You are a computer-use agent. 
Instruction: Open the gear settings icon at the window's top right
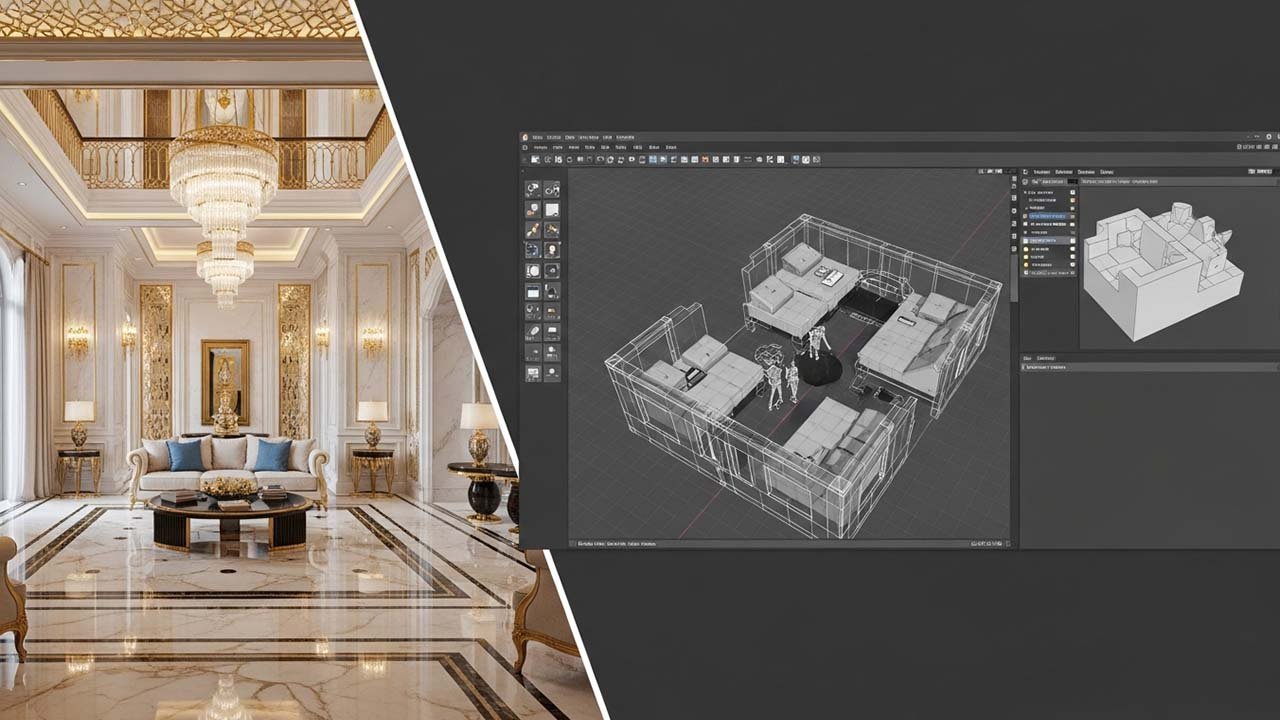[x=1268, y=137]
